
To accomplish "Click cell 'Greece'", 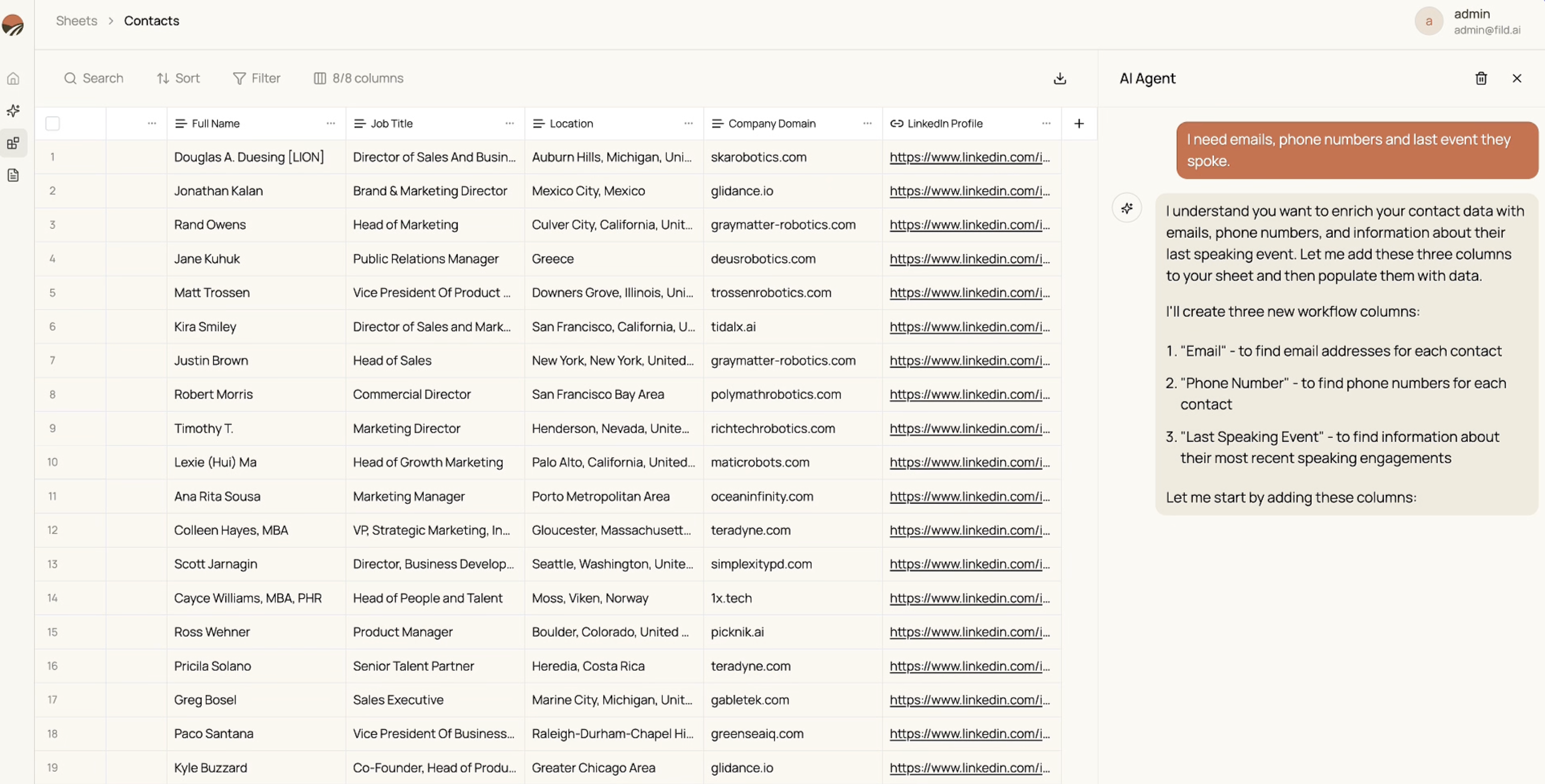I will tap(613, 259).
